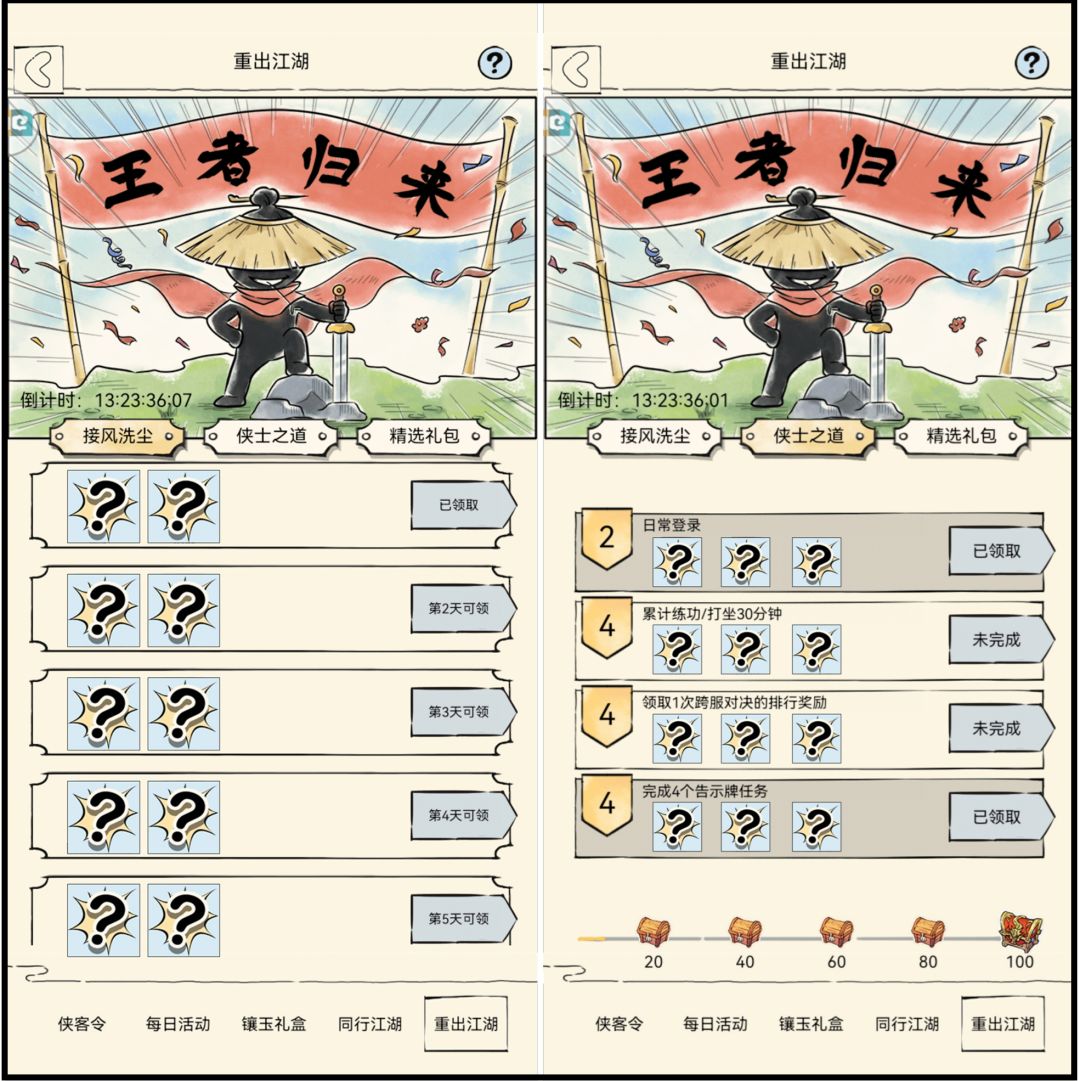Open 每日活动 in right bottom navigation

pos(715,1024)
